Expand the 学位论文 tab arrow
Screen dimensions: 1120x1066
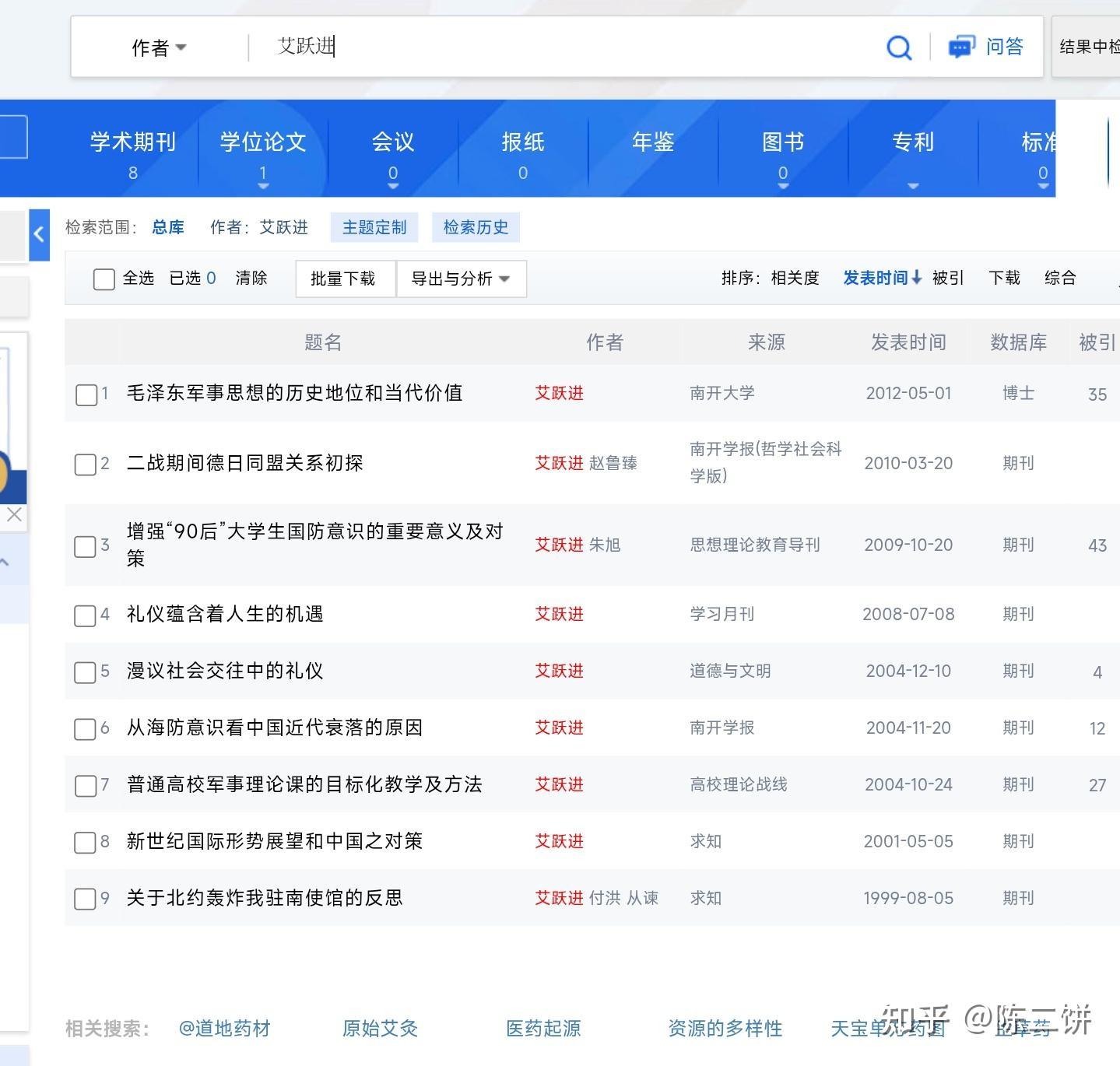point(263,186)
